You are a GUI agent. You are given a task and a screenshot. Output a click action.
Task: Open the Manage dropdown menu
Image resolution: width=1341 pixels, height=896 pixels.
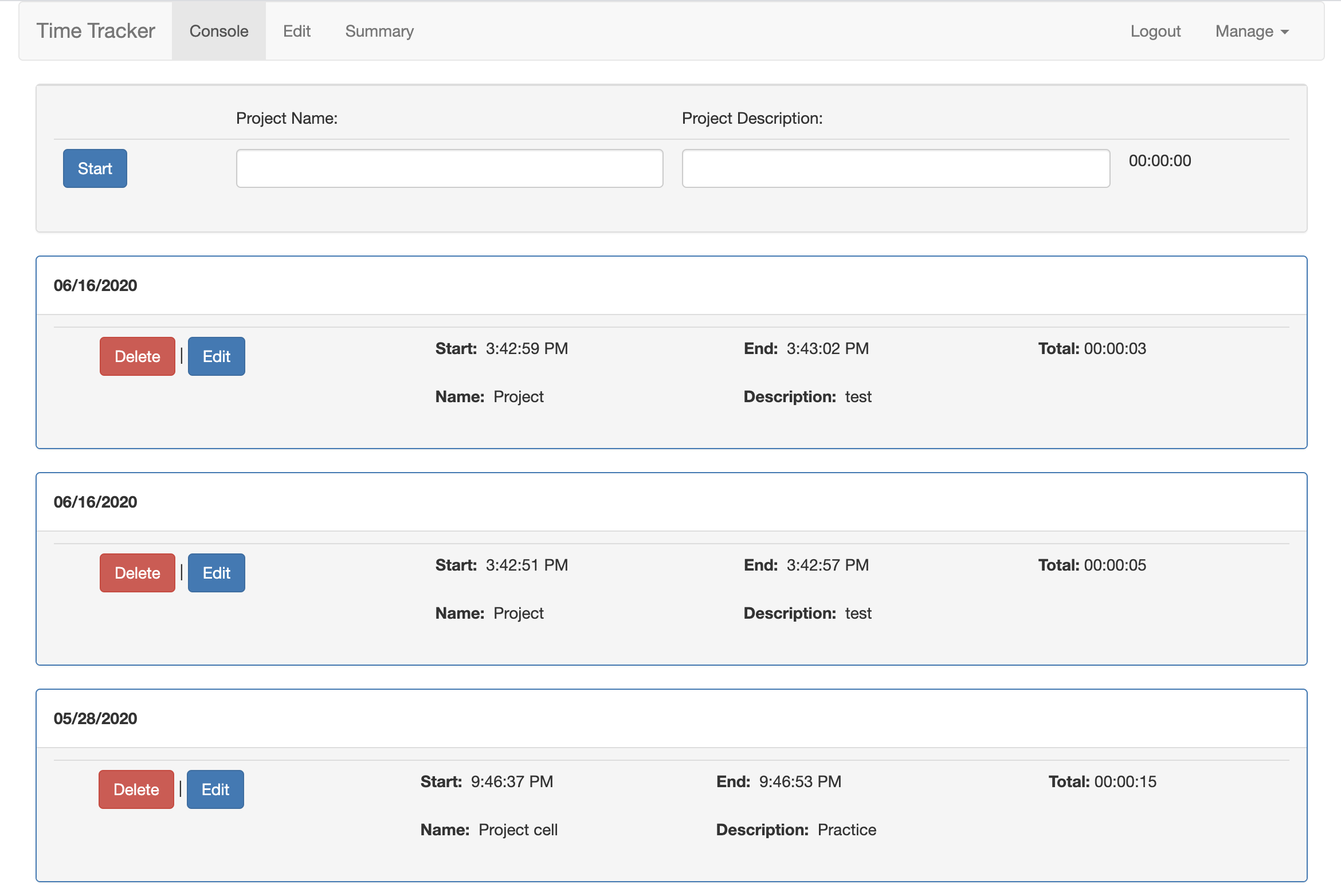(x=1252, y=31)
